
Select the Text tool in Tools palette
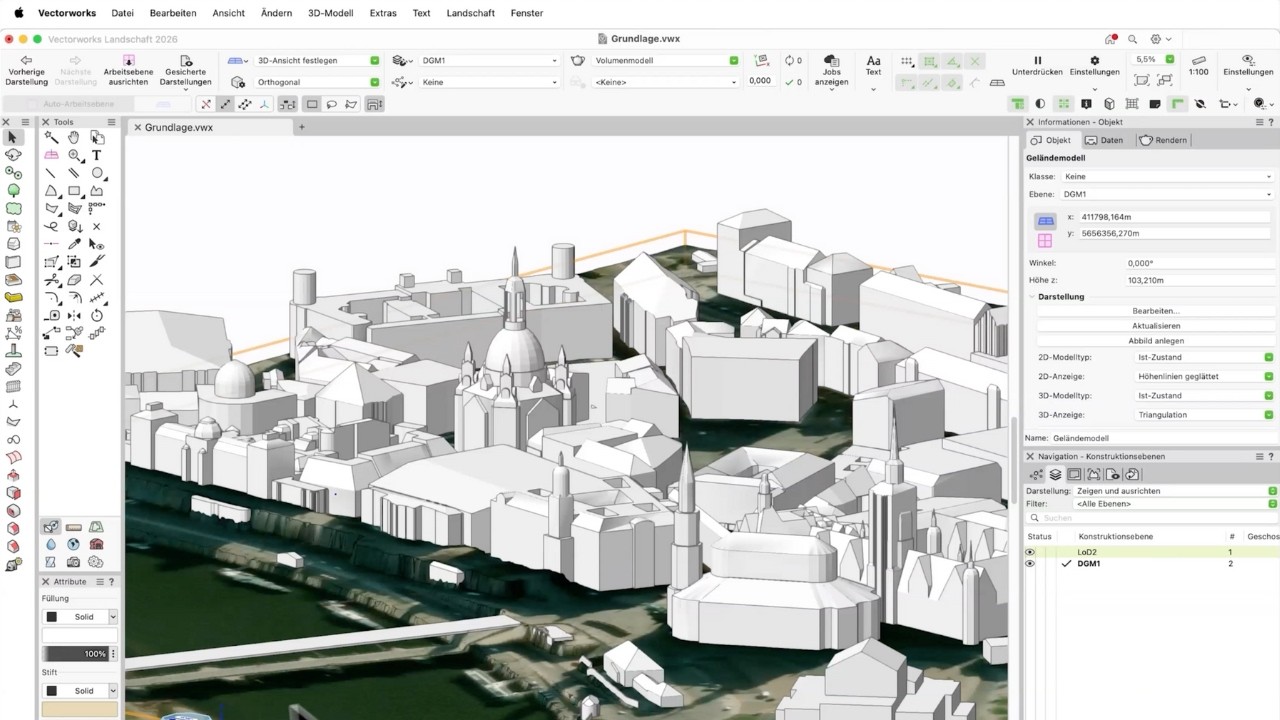(x=97, y=155)
